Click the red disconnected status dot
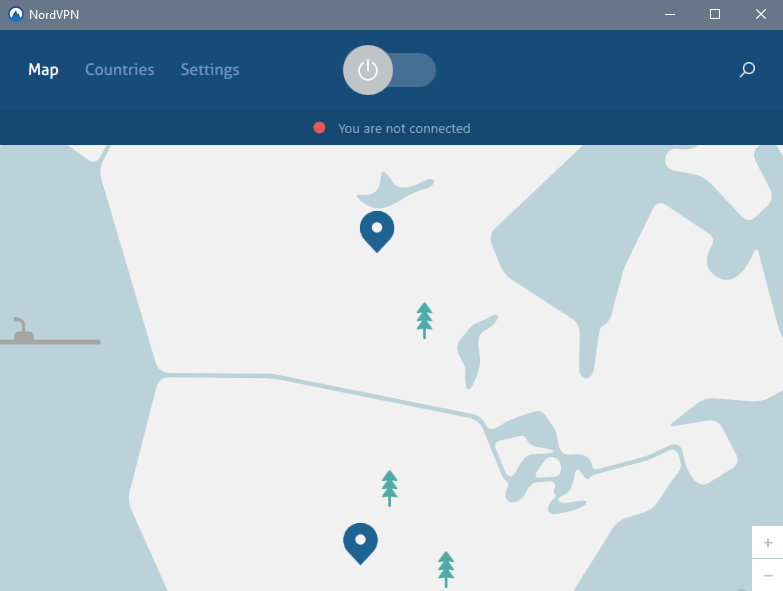 pyautogui.click(x=320, y=128)
